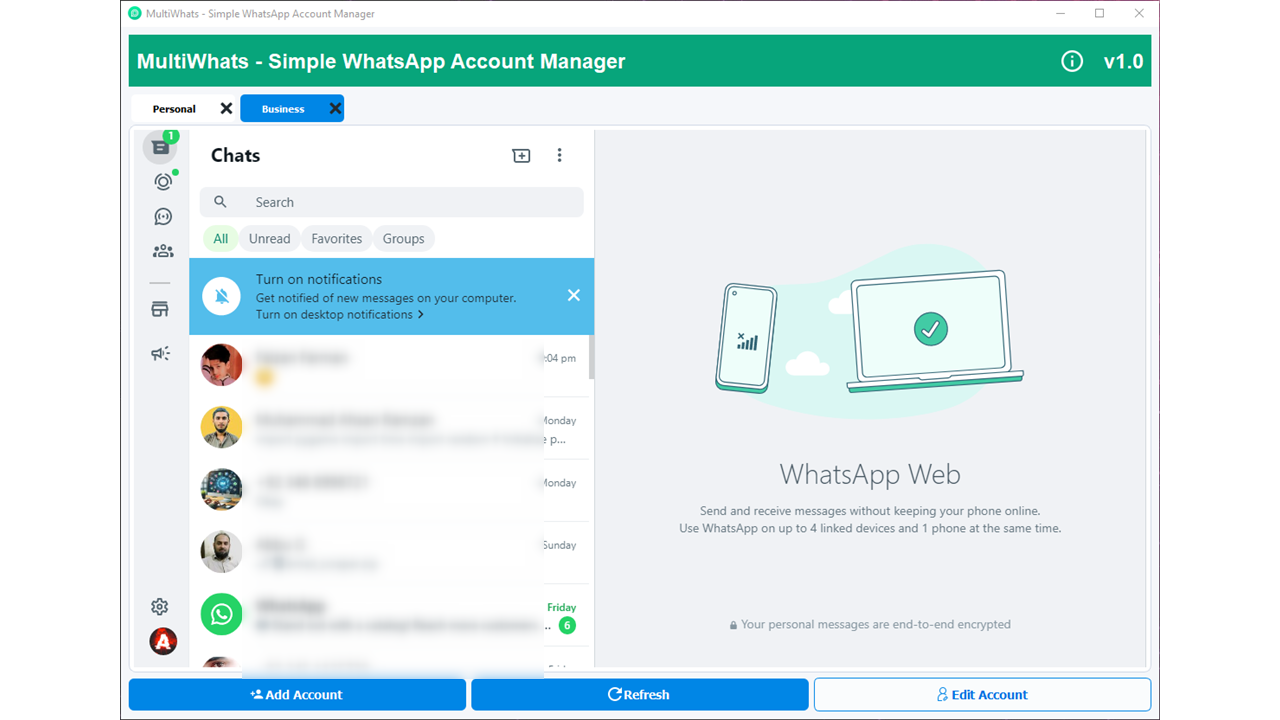This screenshot has height=720, width=1280.
Task: Start a new chat with the new-chat icon
Action: [x=521, y=156]
